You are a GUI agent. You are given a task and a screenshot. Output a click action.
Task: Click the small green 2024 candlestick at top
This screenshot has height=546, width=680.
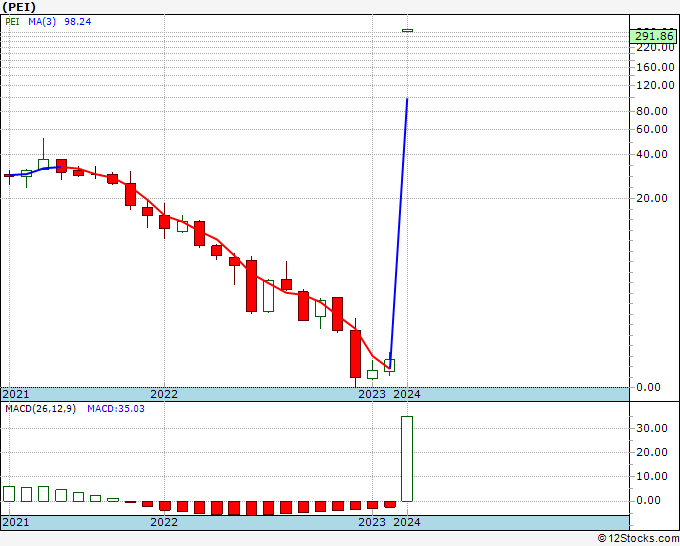tap(407, 30)
